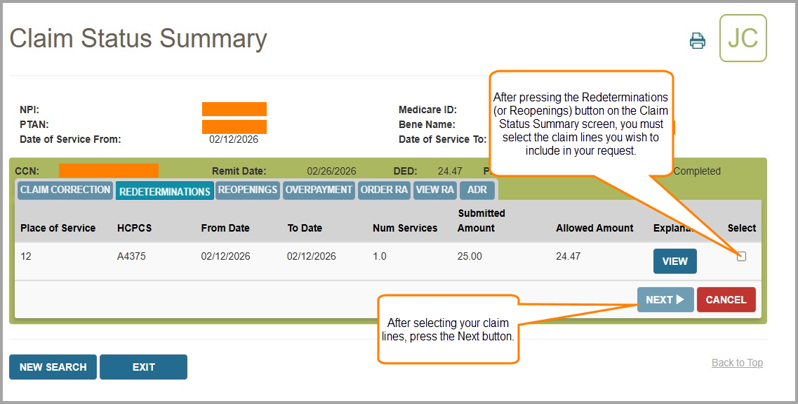Select the Submitted Amount 25.00
The height and width of the screenshot is (404, 798).
tap(470, 256)
